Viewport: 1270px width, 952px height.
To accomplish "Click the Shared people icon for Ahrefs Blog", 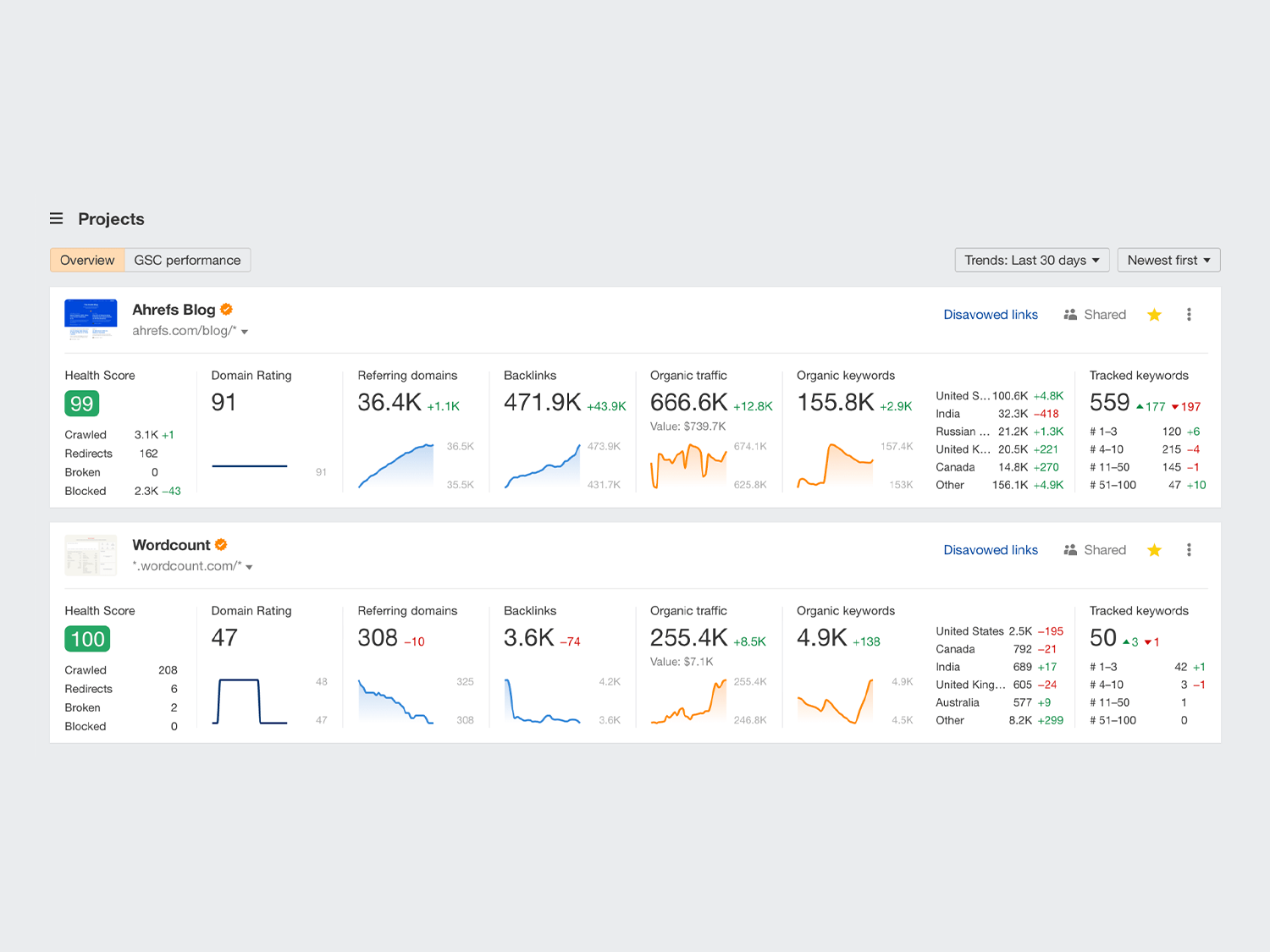I will (1070, 315).
